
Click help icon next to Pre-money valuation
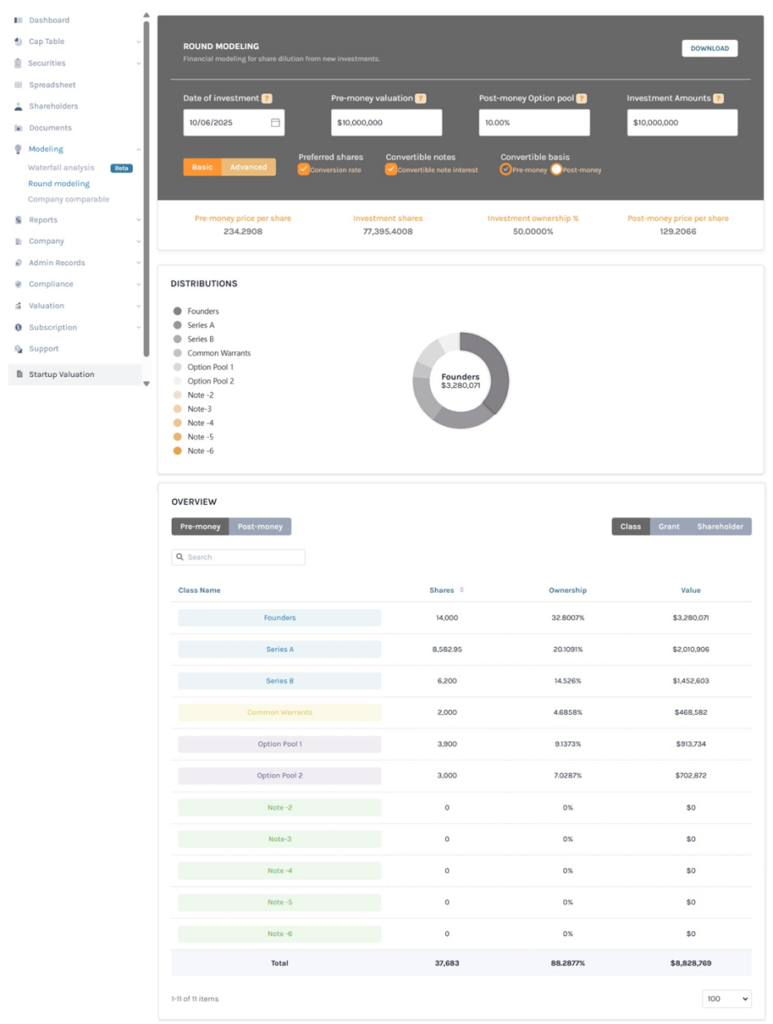point(420,99)
